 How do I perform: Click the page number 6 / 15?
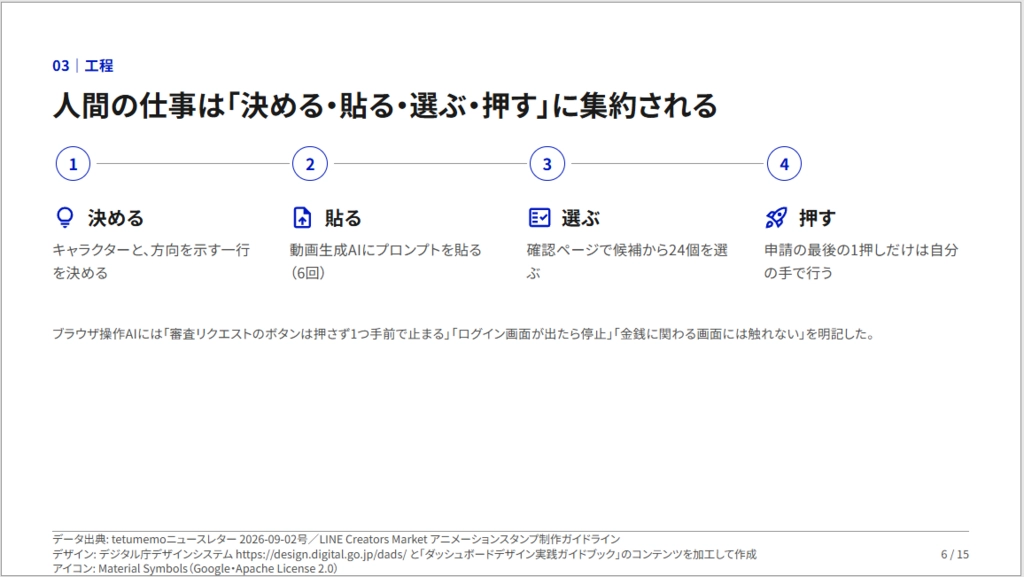[x=955, y=554]
